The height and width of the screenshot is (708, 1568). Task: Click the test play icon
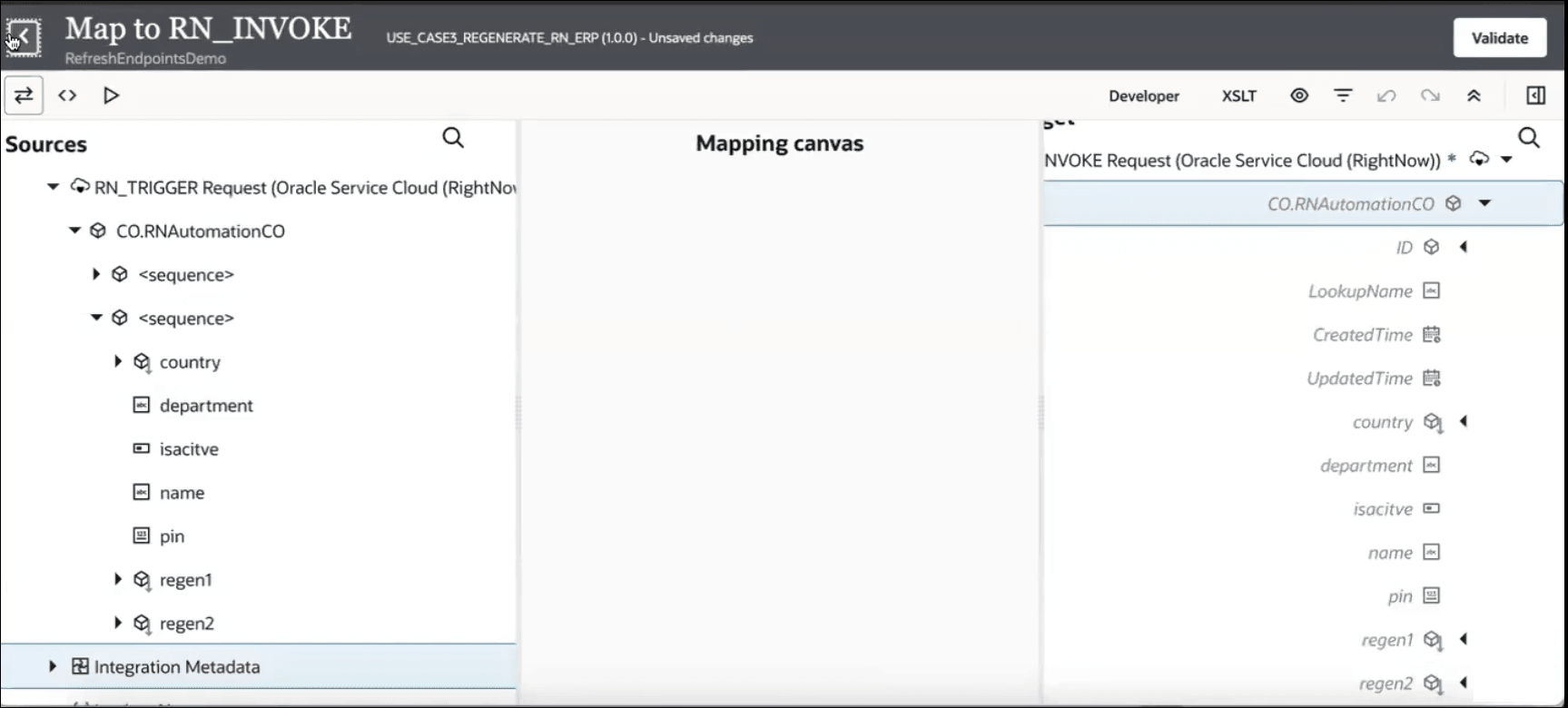(x=111, y=95)
